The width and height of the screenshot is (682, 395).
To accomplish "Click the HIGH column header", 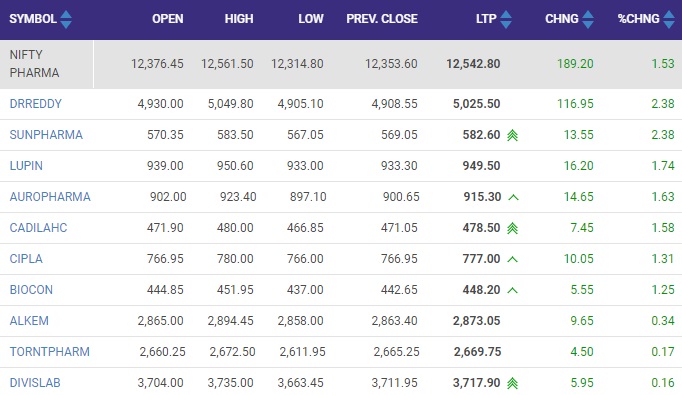I will point(239,19).
